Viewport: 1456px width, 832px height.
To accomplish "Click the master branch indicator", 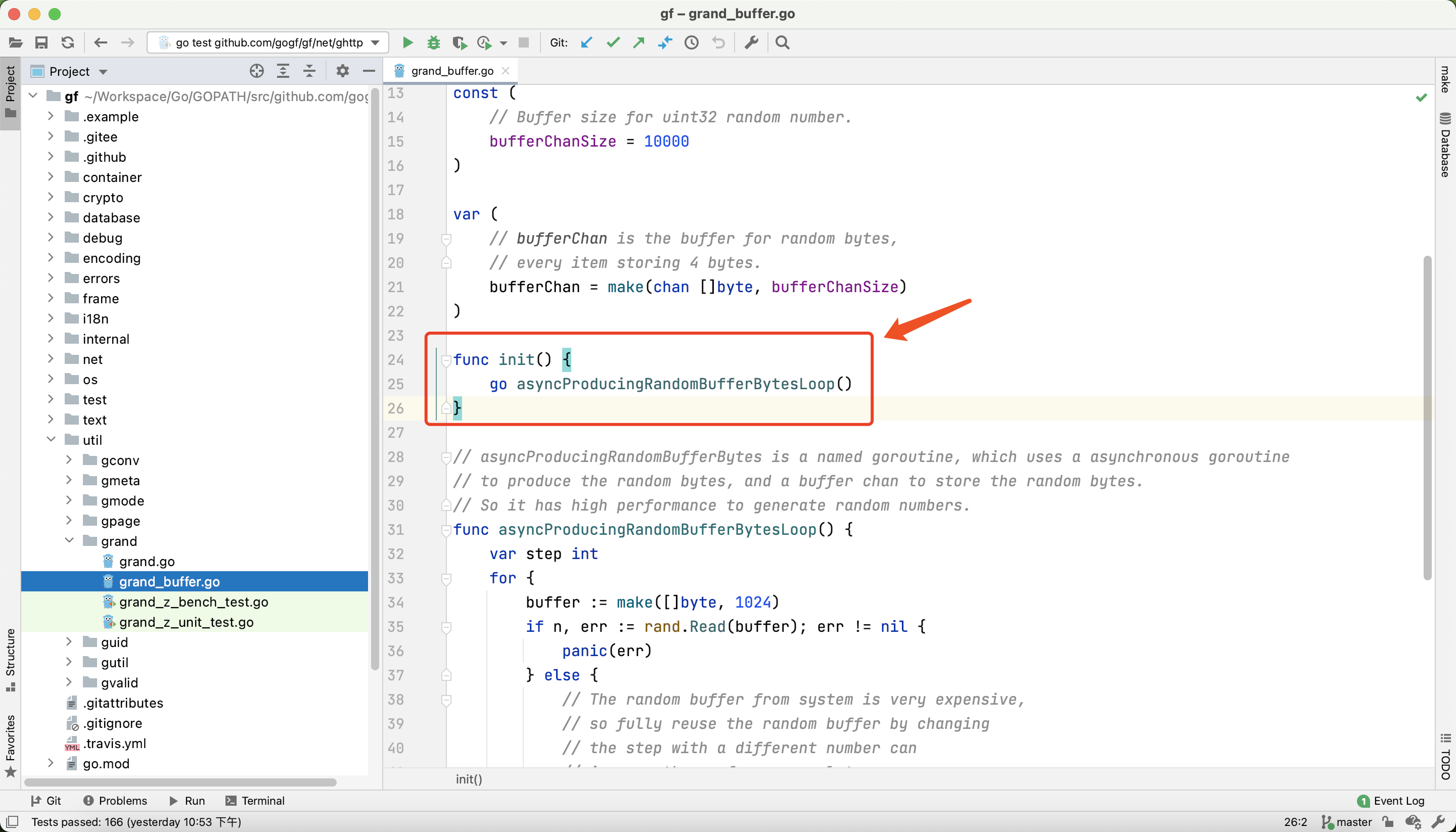I will (1347, 822).
